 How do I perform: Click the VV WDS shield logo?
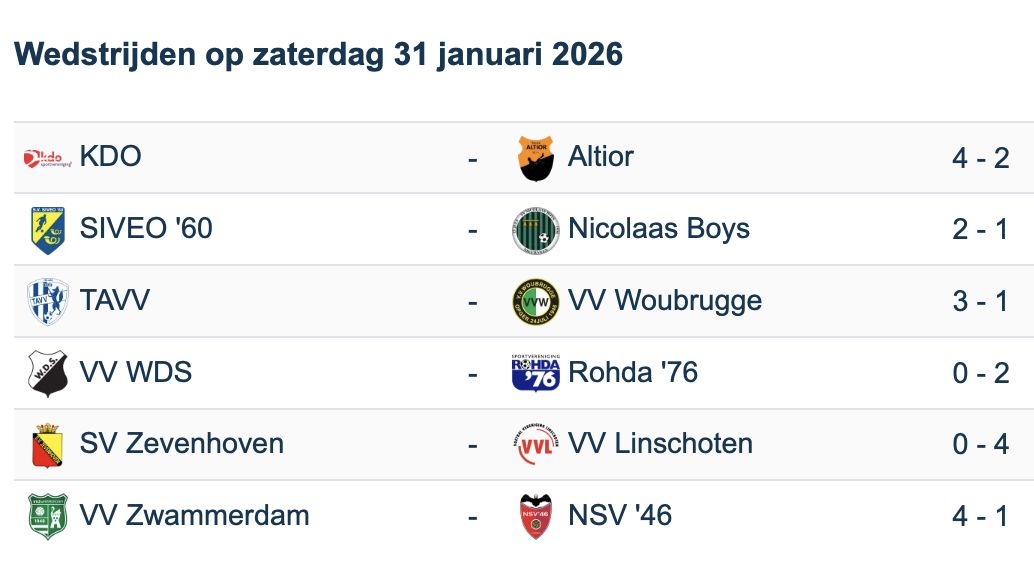(x=48, y=374)
